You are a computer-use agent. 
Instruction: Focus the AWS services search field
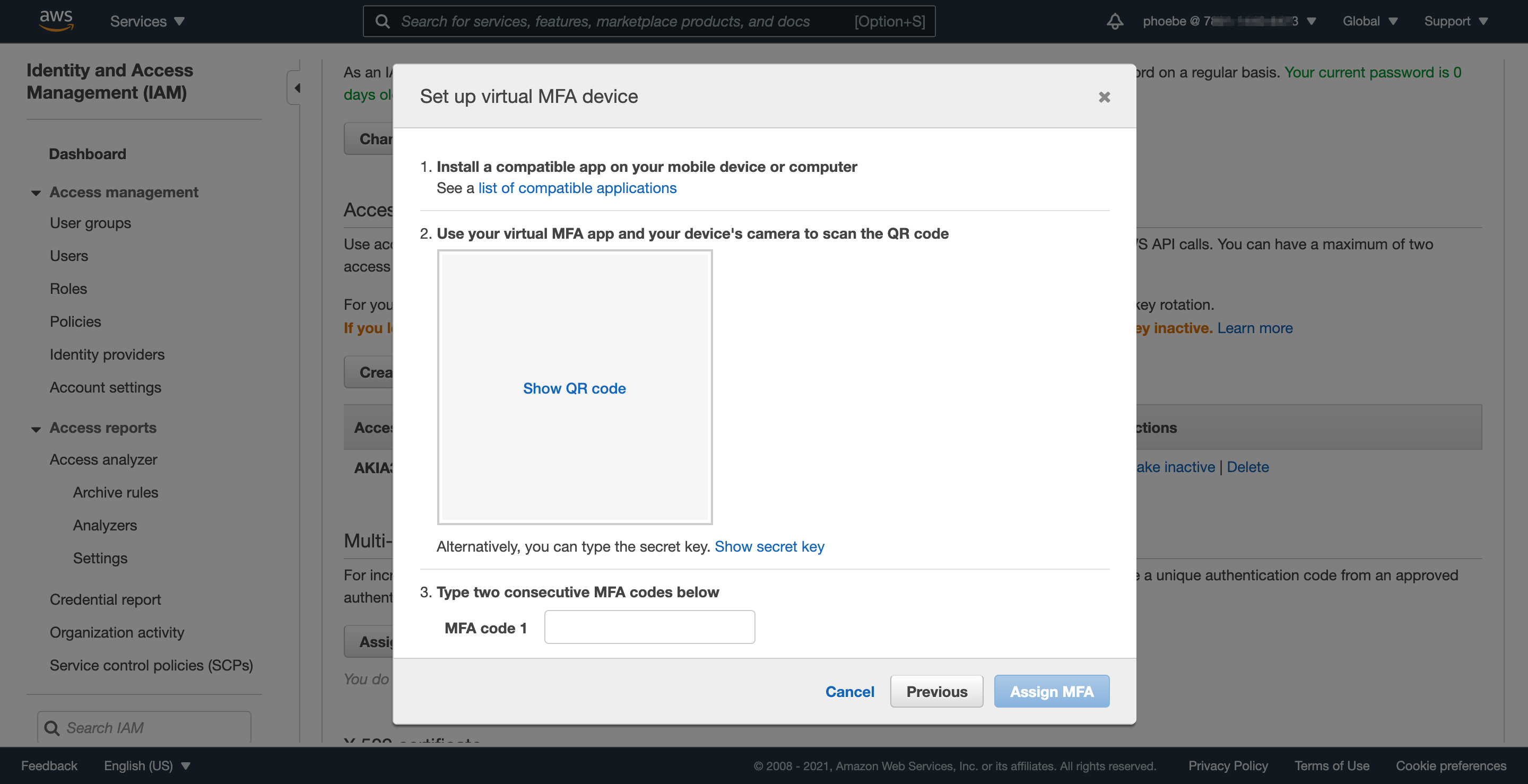(x=649, y=21)
